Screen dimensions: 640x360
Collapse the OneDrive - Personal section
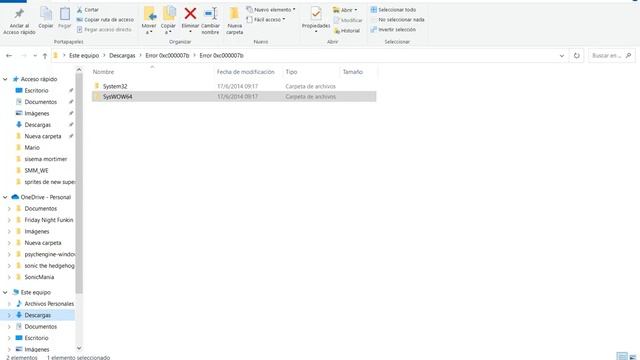[5, 197]
